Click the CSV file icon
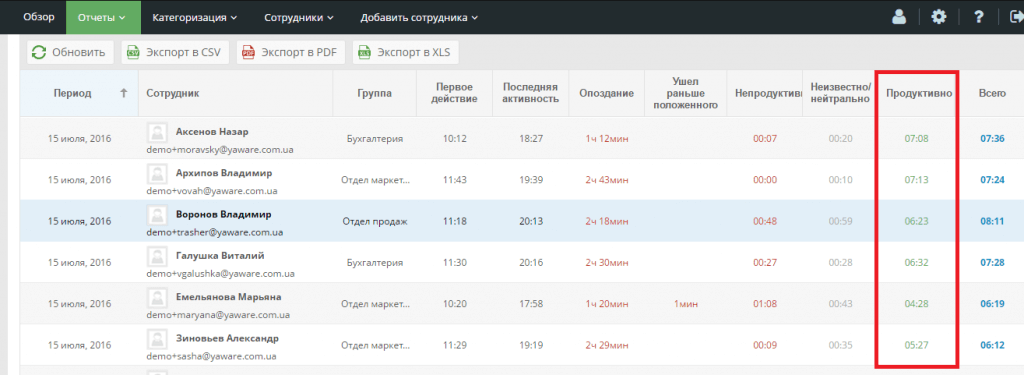Viewport: 1024px width, 375px height. coord(133,53)
